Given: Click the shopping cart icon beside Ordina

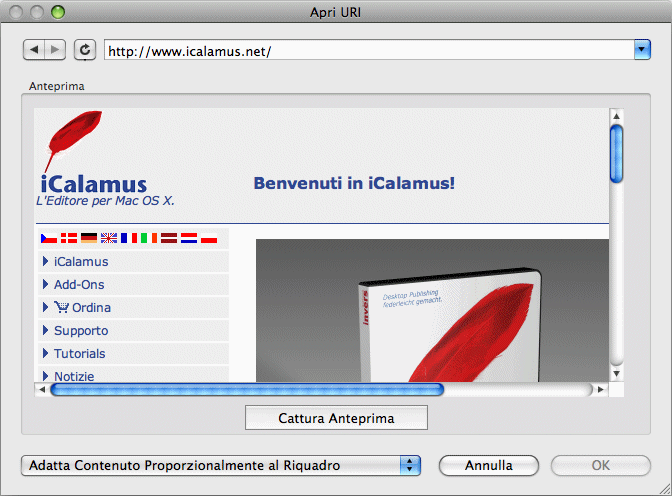Looking at the screenshot, I should [61, 307].
